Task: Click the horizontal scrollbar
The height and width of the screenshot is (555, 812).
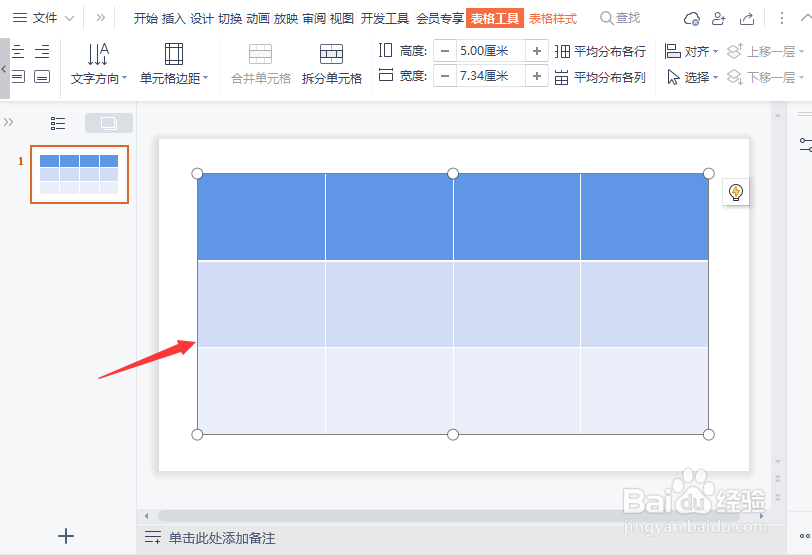Action: (448, 516)
